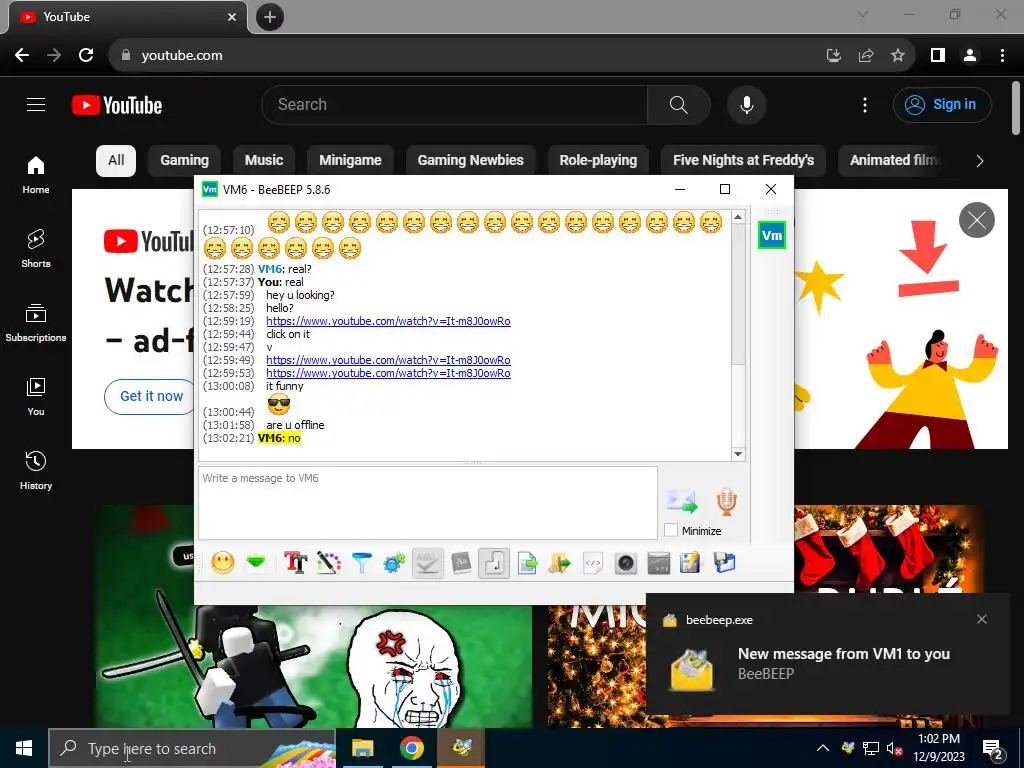Click the Sign in button
The width and height of the screenshot is (1024, 768).
(942, 104)
